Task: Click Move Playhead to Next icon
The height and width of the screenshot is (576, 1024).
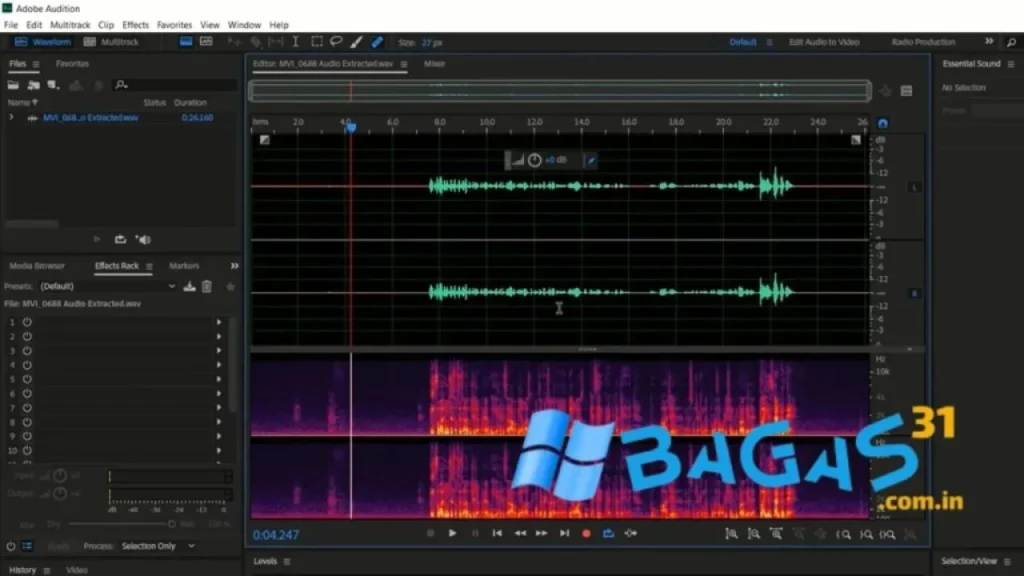Action: 564,534
